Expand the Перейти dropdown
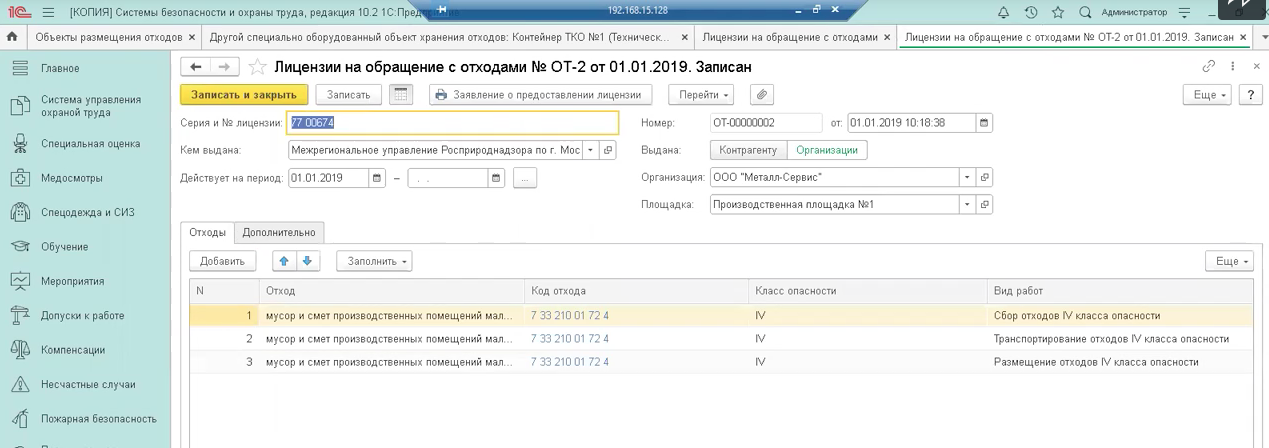1269x448 pixels. (703, 95)
